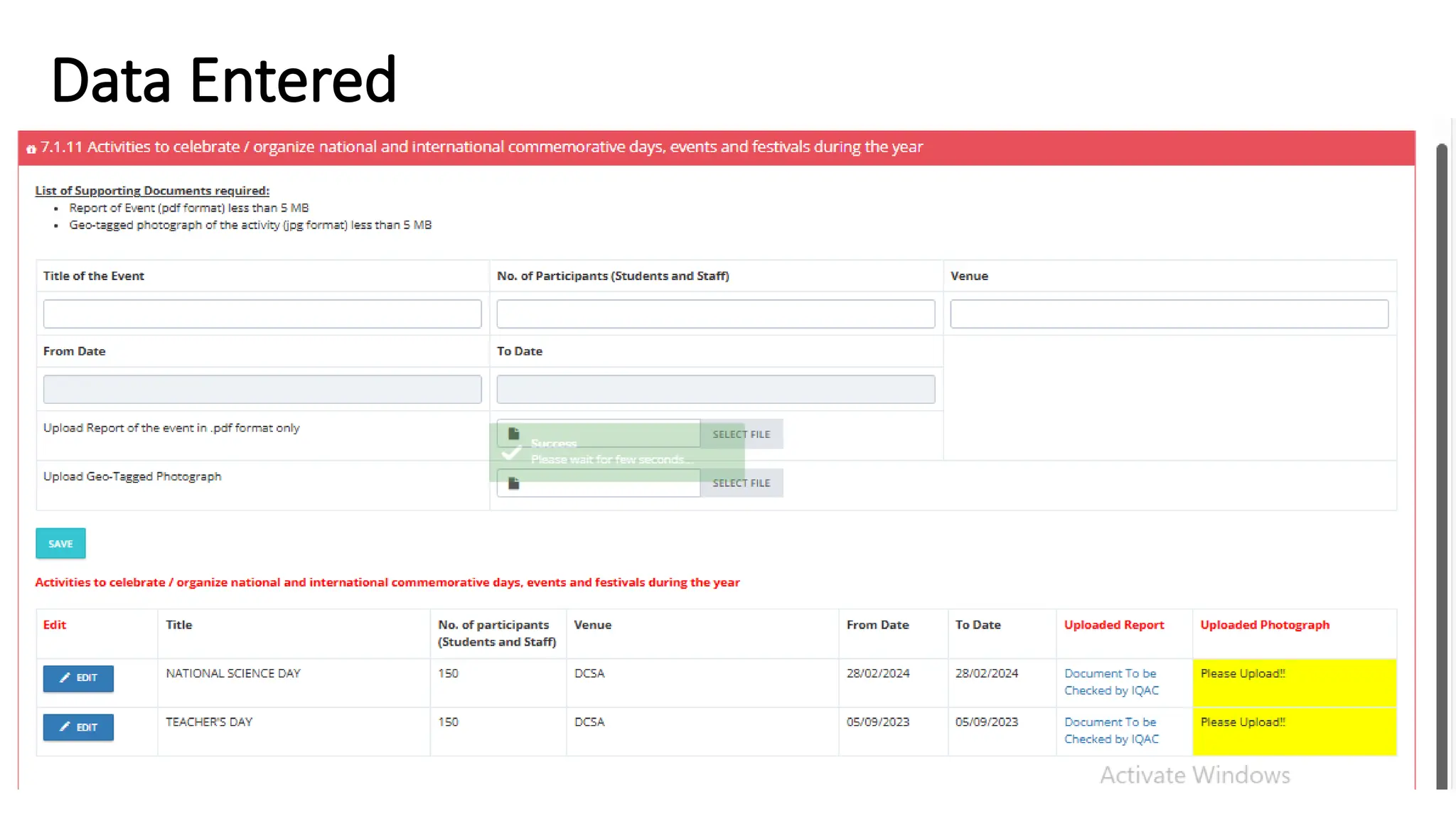Type in the Title of the Event field
This screenshot has width=1456, height=819.
(262, 314)
